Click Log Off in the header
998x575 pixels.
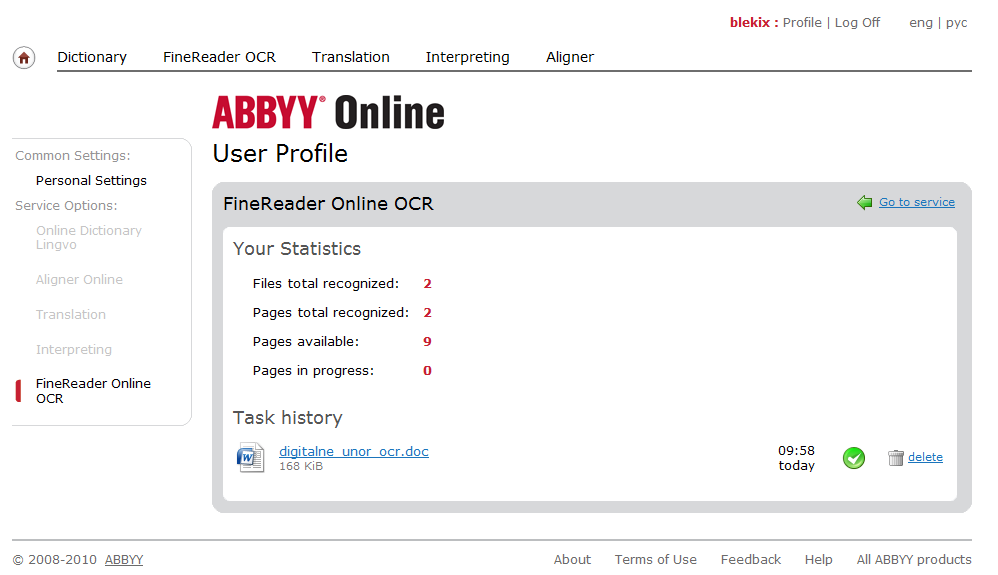point(857,23)
